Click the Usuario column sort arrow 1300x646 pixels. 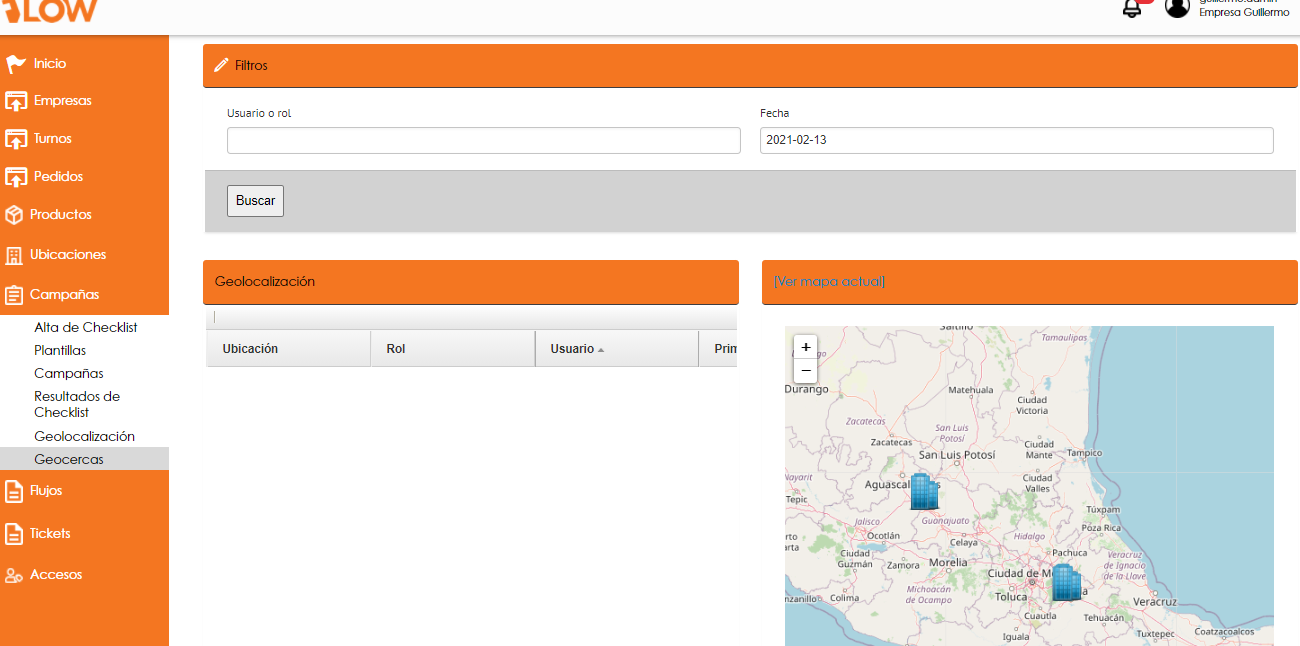[x=601, y=350]
